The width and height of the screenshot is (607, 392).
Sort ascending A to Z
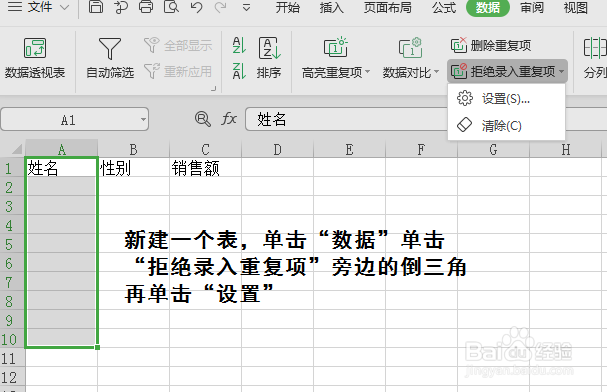(x=239, y=45)
